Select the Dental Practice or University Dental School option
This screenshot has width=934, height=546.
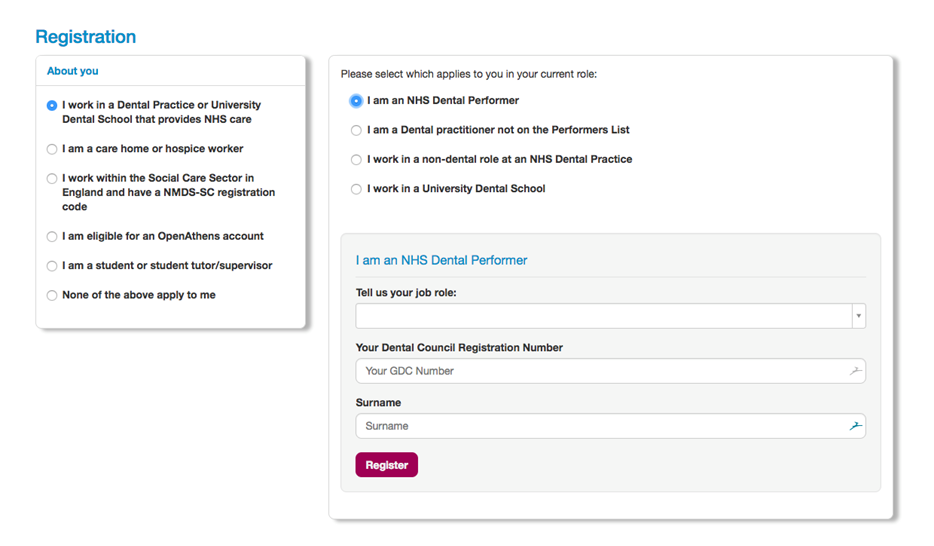tap(52, 105)
